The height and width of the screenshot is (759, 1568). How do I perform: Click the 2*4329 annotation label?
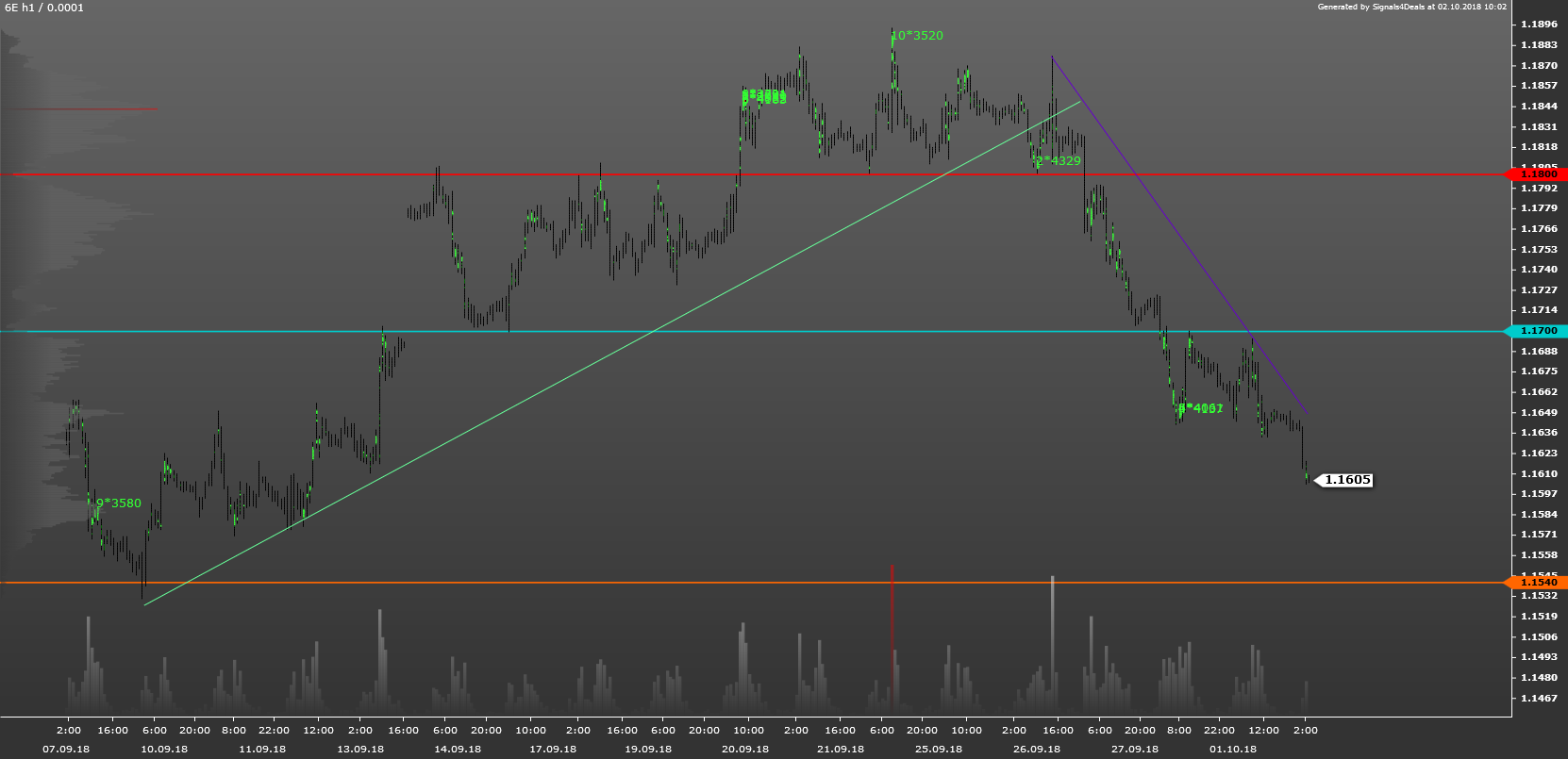tap(1059, 161)
